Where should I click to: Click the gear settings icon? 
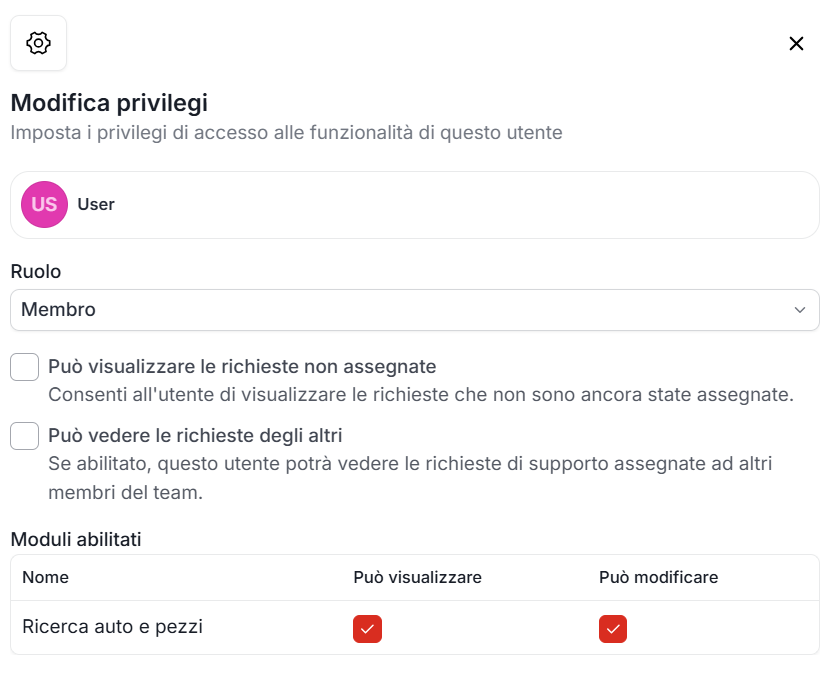[38, 43]
